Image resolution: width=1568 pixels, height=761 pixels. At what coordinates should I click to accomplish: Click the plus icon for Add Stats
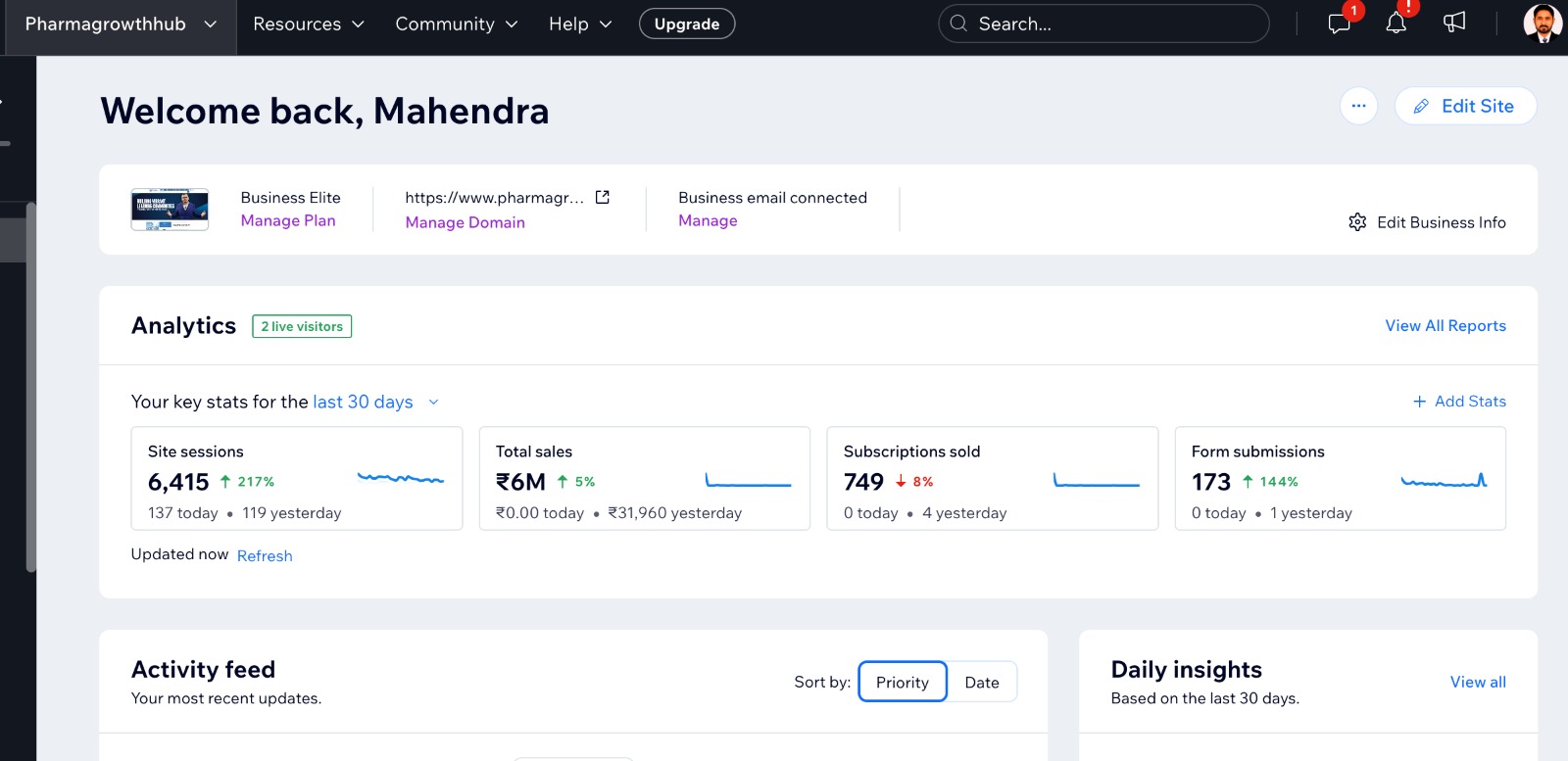[x=1419, y=402]
